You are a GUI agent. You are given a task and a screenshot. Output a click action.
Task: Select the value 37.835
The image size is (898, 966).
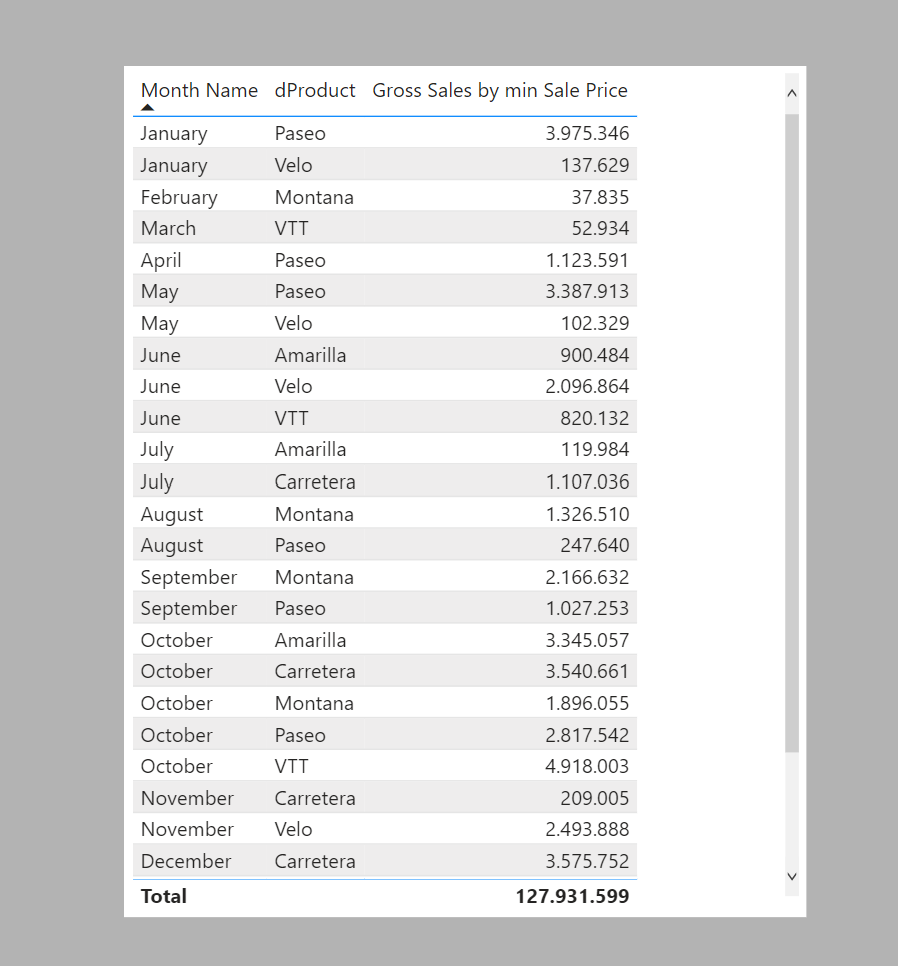(x=600, y=197)
